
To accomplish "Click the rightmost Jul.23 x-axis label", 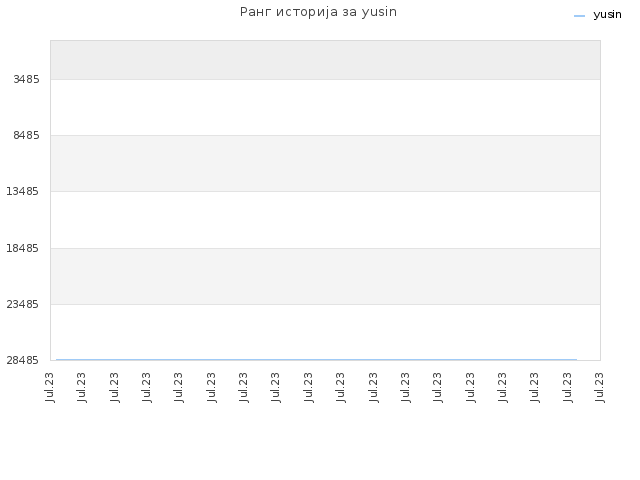I will [599, 387].
